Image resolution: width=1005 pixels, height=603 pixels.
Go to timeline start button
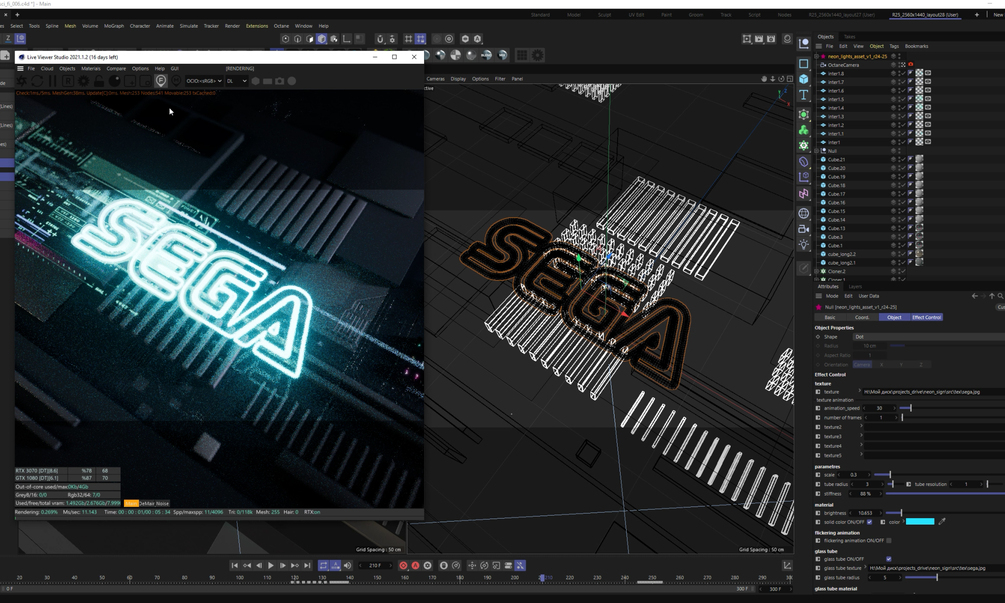pyautogui.click(x=235, y=565)
